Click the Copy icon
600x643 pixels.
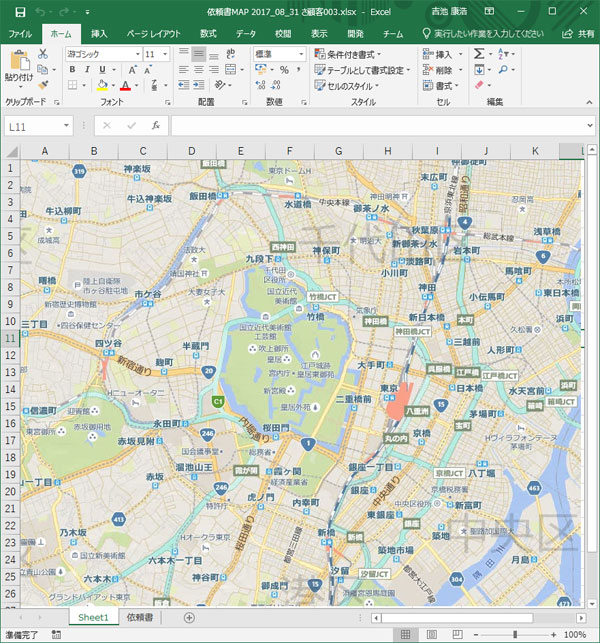coord(42,69)
